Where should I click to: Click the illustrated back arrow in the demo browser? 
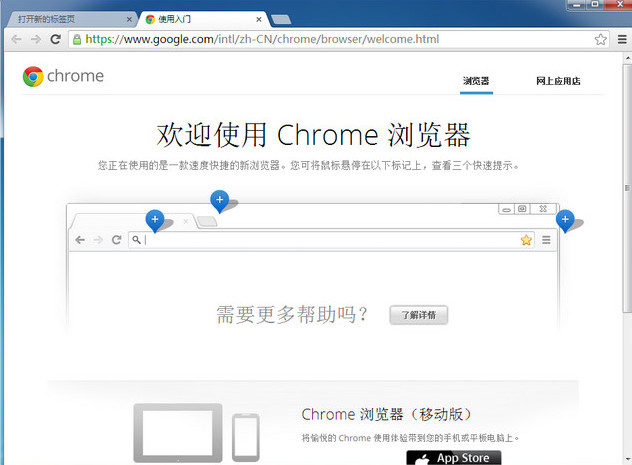coord(80,240)
